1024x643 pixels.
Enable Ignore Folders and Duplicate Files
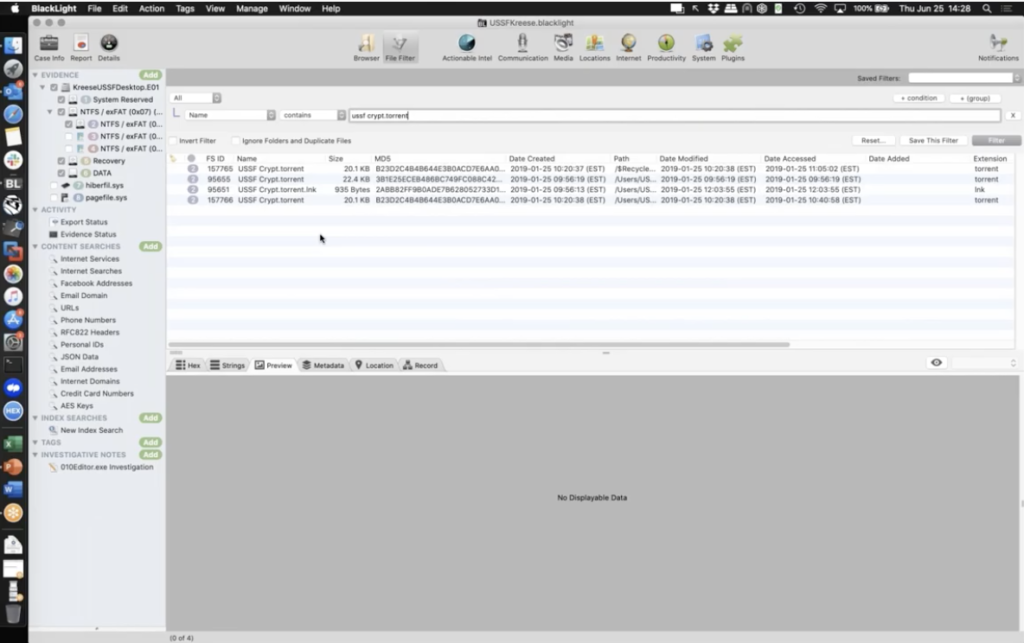[x=236, y=141]
